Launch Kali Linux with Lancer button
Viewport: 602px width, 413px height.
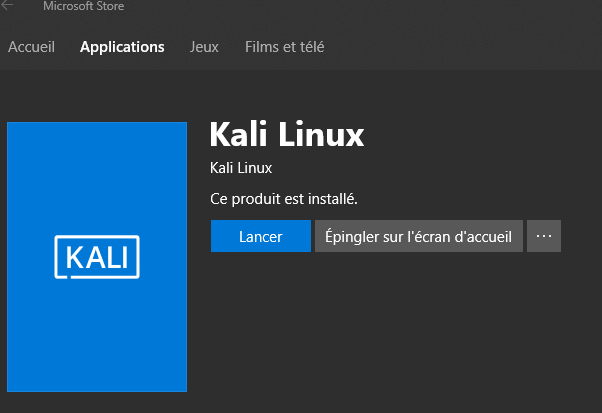click(x=261, y=236)
